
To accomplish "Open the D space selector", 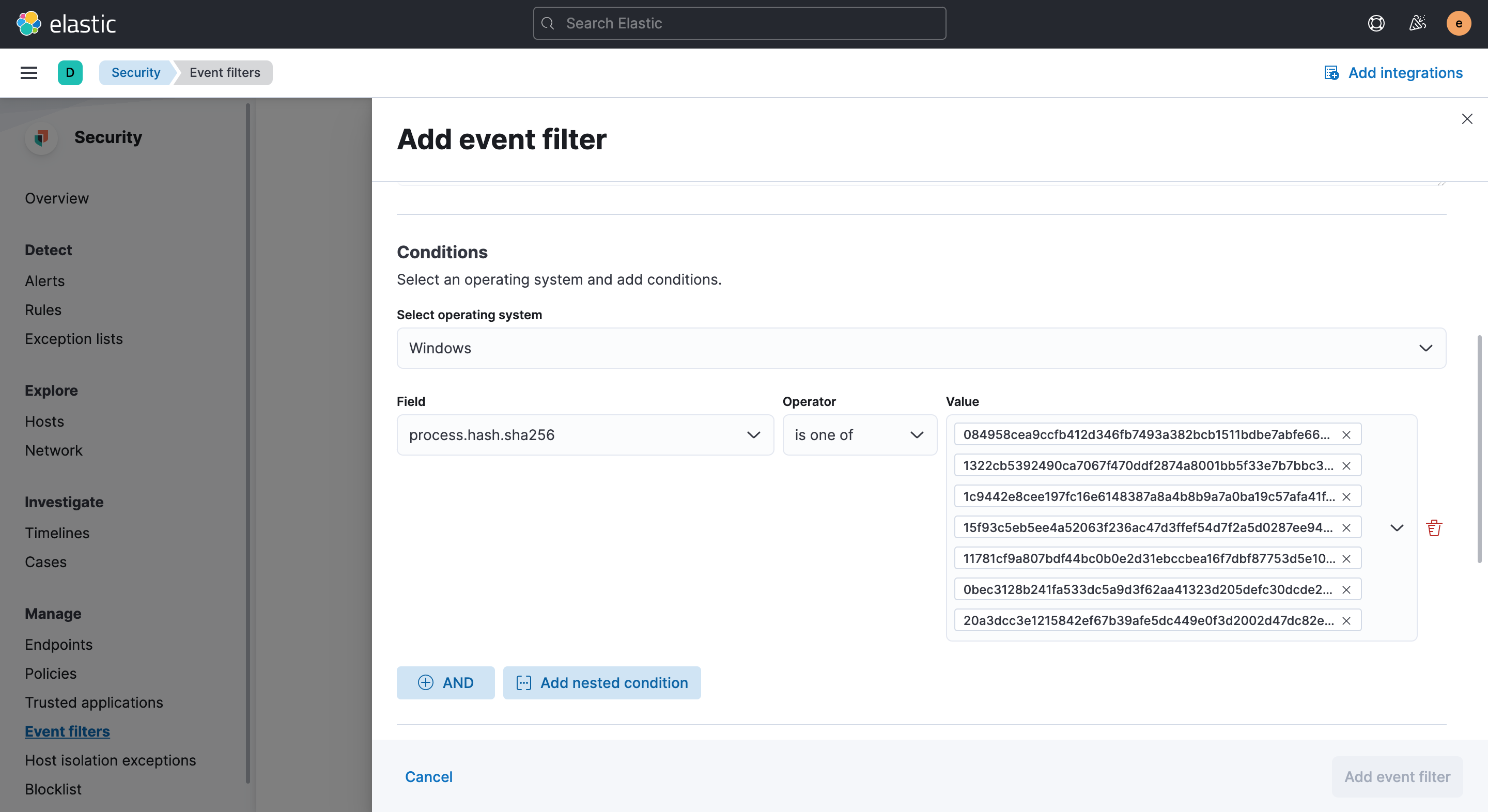I will (70, 73).
